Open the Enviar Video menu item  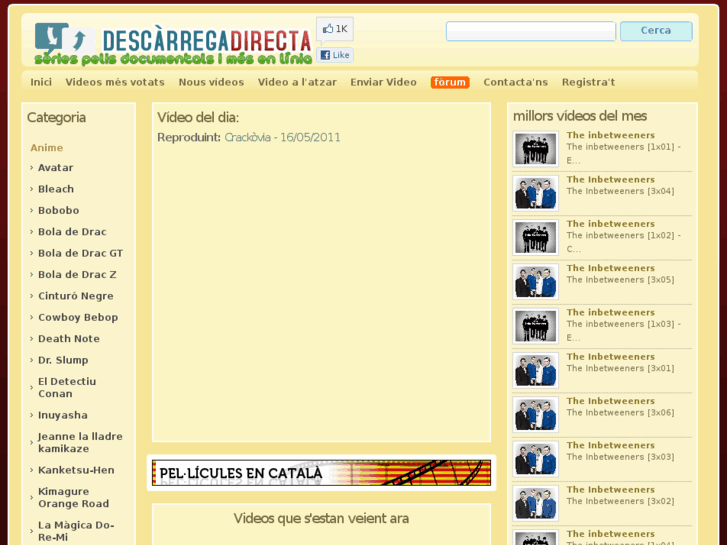point(383,82)
